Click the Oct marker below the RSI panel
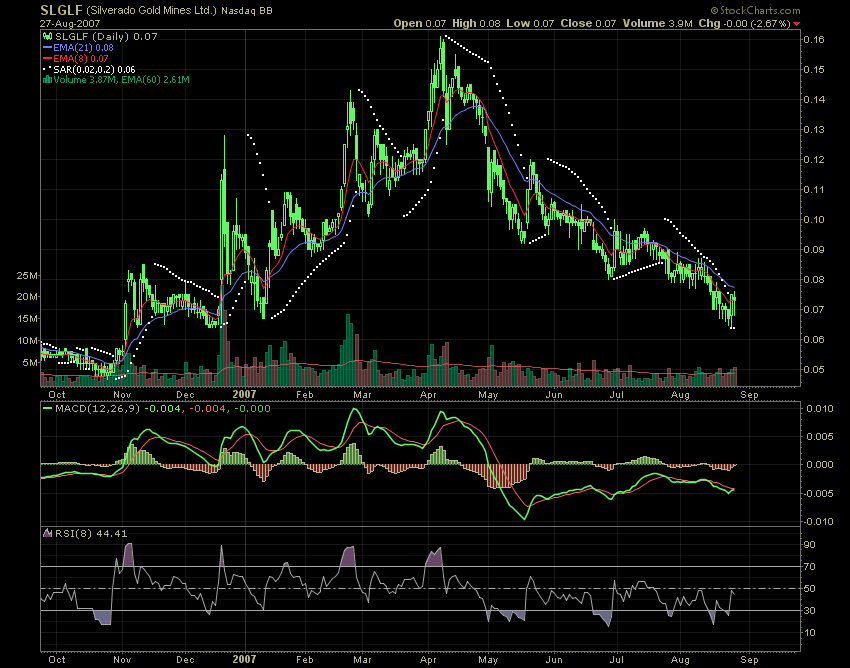 click(57, 659)
